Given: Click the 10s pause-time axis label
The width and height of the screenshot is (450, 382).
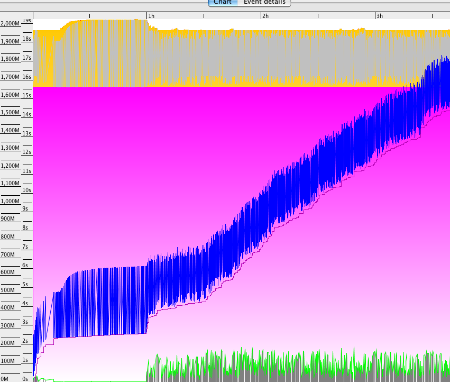Looking at the screenshot, I should 27,190.
